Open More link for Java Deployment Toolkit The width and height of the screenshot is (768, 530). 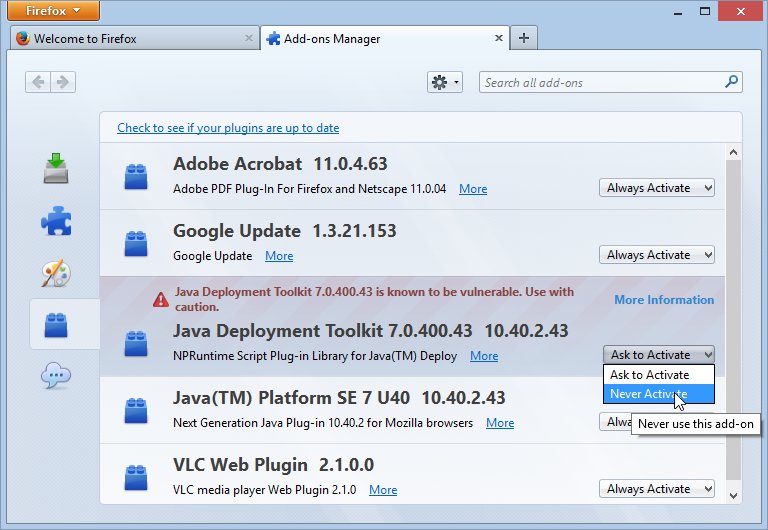[x=484, y=356]
